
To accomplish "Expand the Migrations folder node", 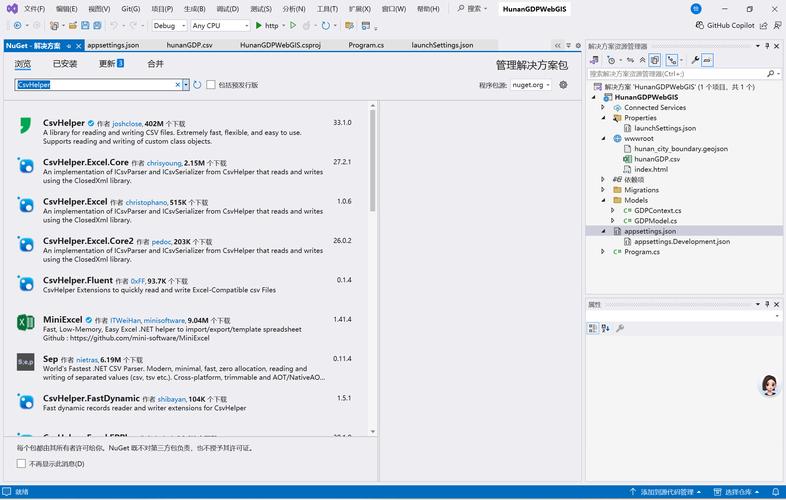I will [x=604, y=190].
